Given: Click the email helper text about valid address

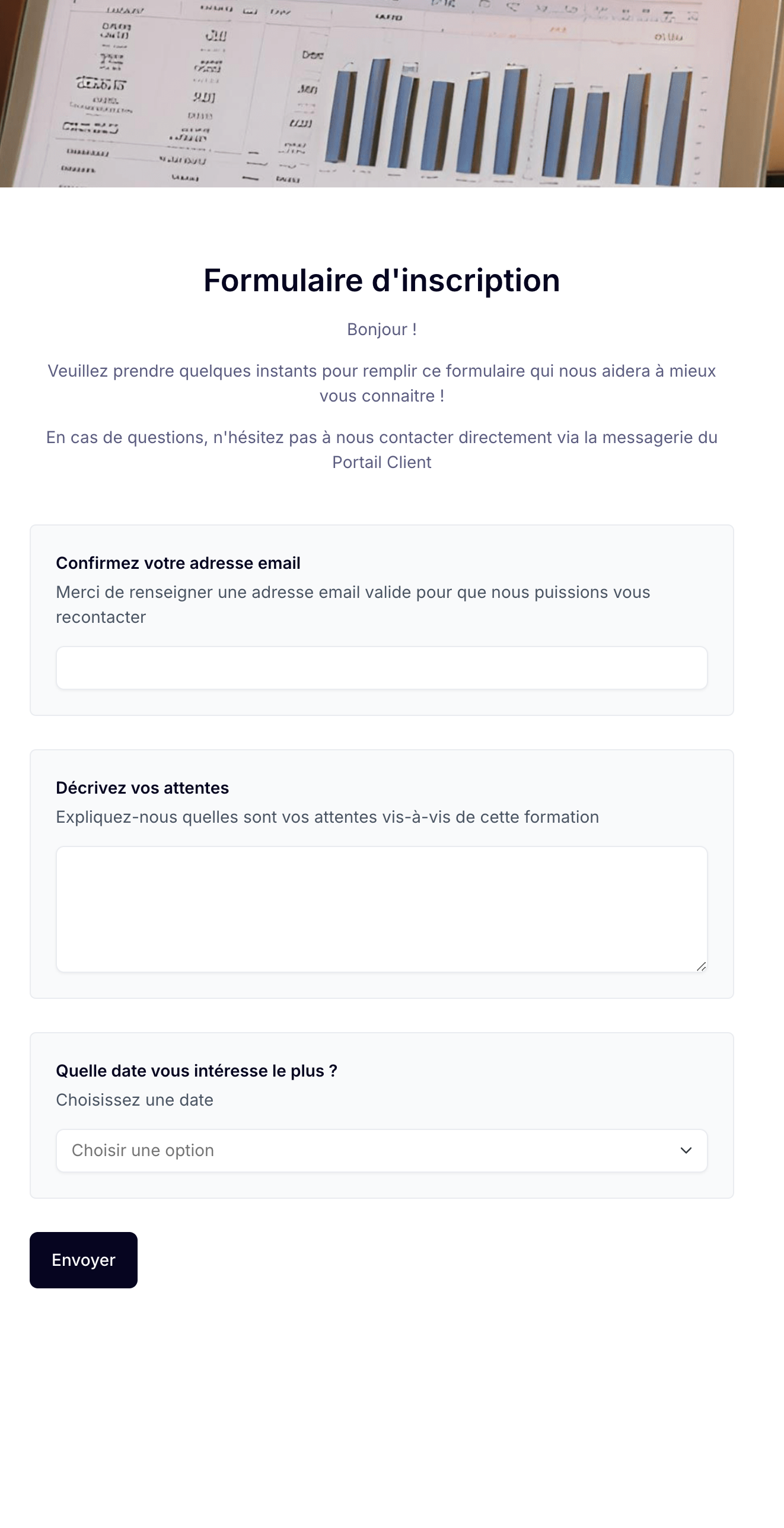Looking at the screenshot, I should pyautogui.click(x=353, y=604).
